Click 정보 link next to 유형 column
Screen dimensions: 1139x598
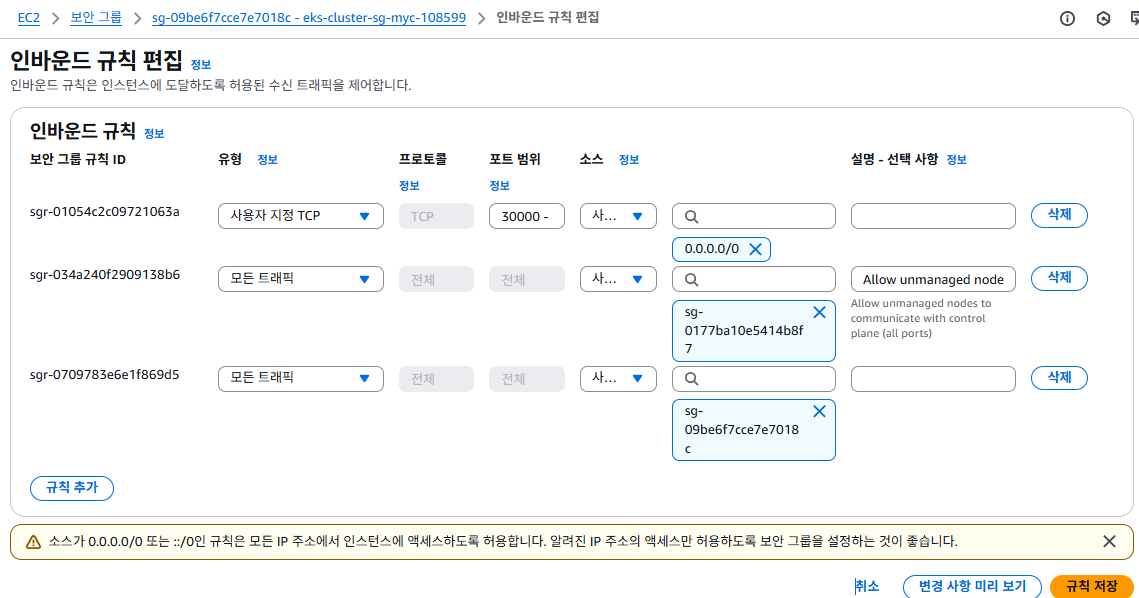click(x=267, y=160)
